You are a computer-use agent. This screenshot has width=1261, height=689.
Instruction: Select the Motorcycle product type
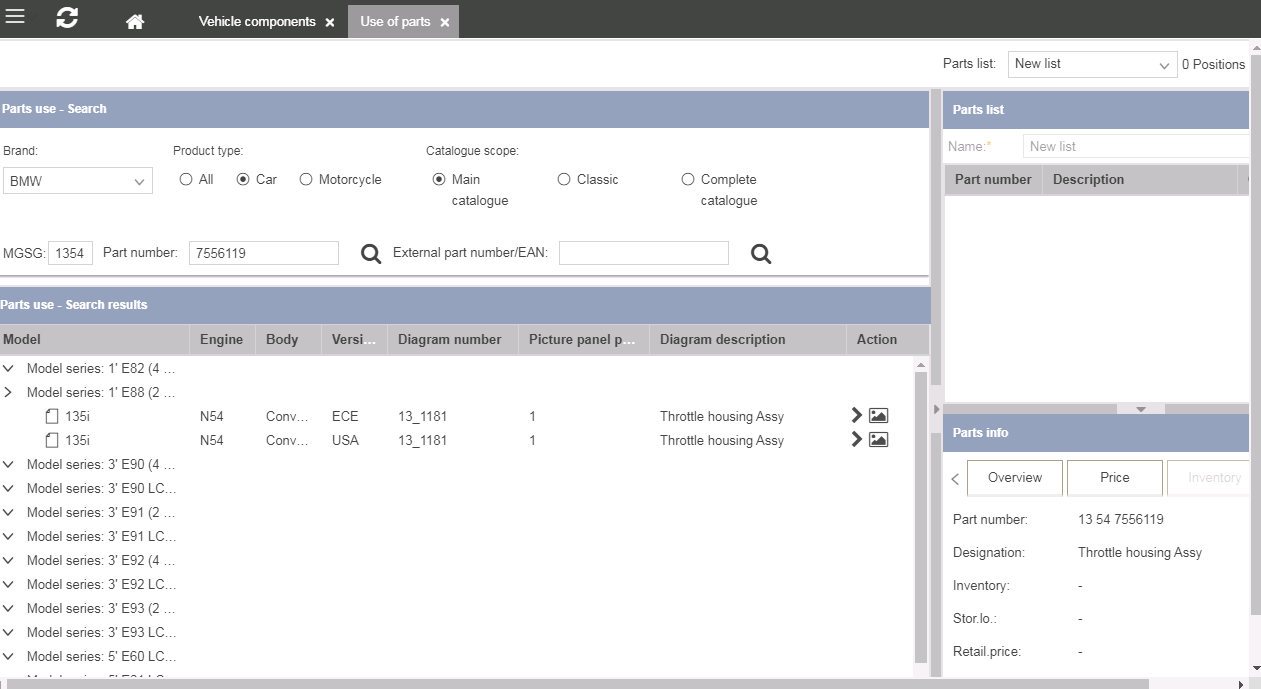[306, 180]
